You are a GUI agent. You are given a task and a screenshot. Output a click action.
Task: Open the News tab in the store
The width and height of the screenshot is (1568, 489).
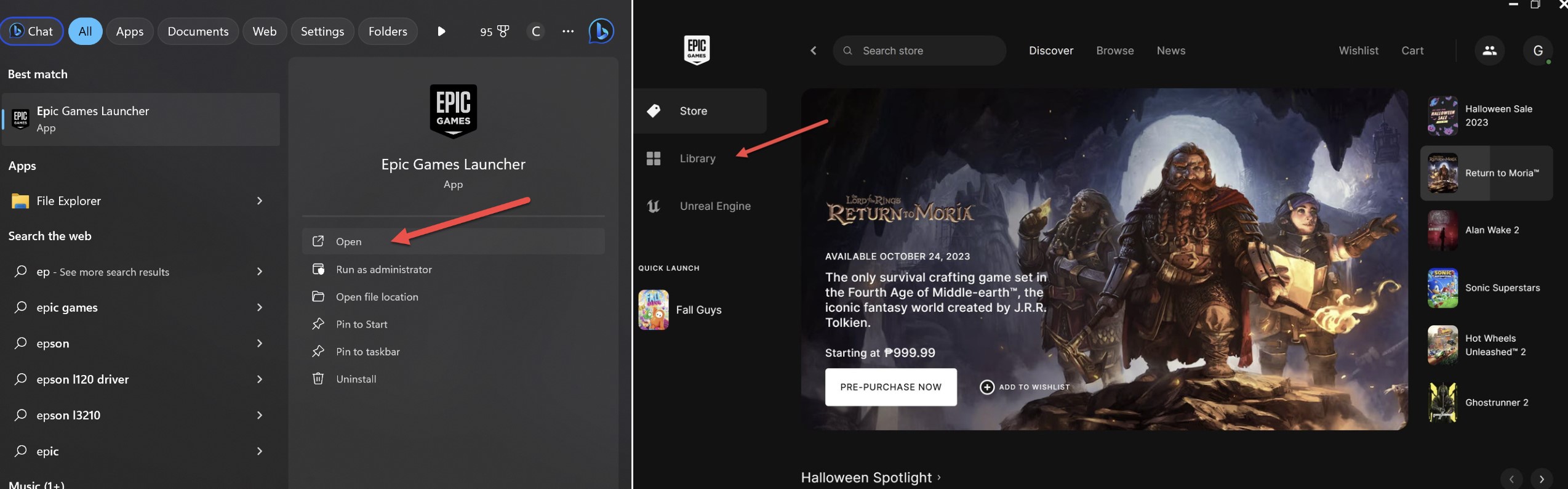[x=1170, y=51]
